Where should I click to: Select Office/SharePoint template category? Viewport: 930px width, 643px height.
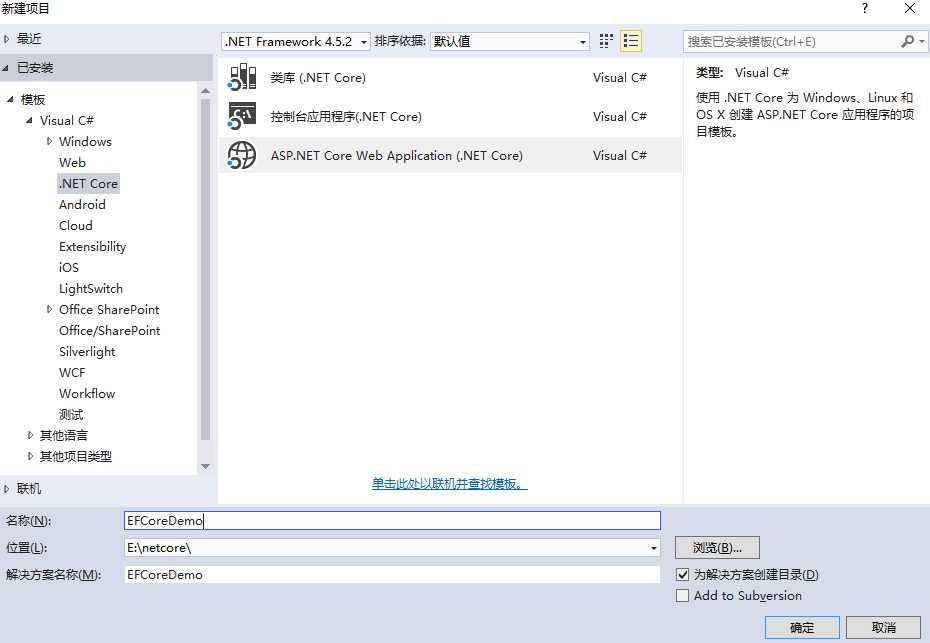pos(110,330)
